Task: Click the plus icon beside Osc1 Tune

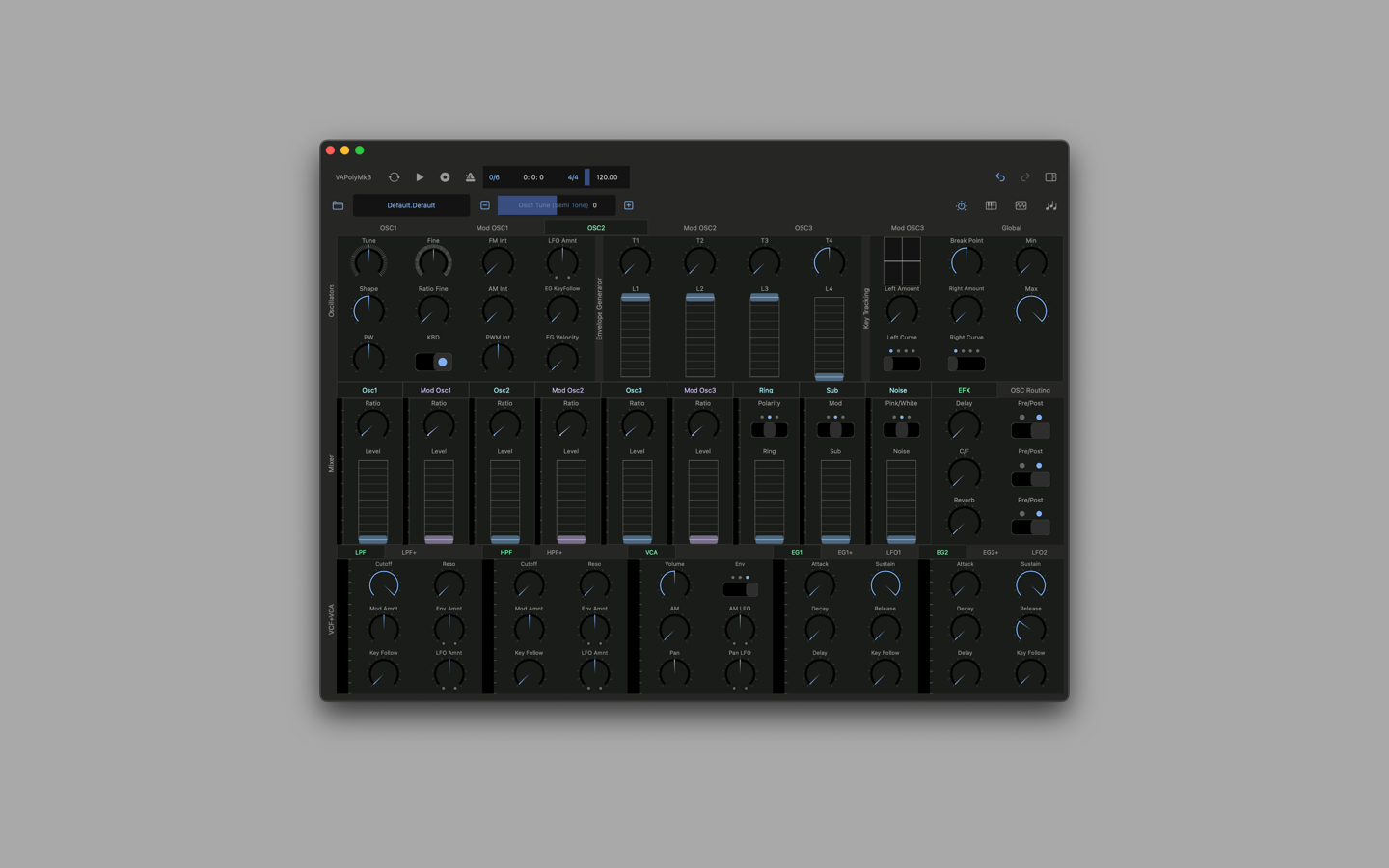Action: (x=629, y=205)
